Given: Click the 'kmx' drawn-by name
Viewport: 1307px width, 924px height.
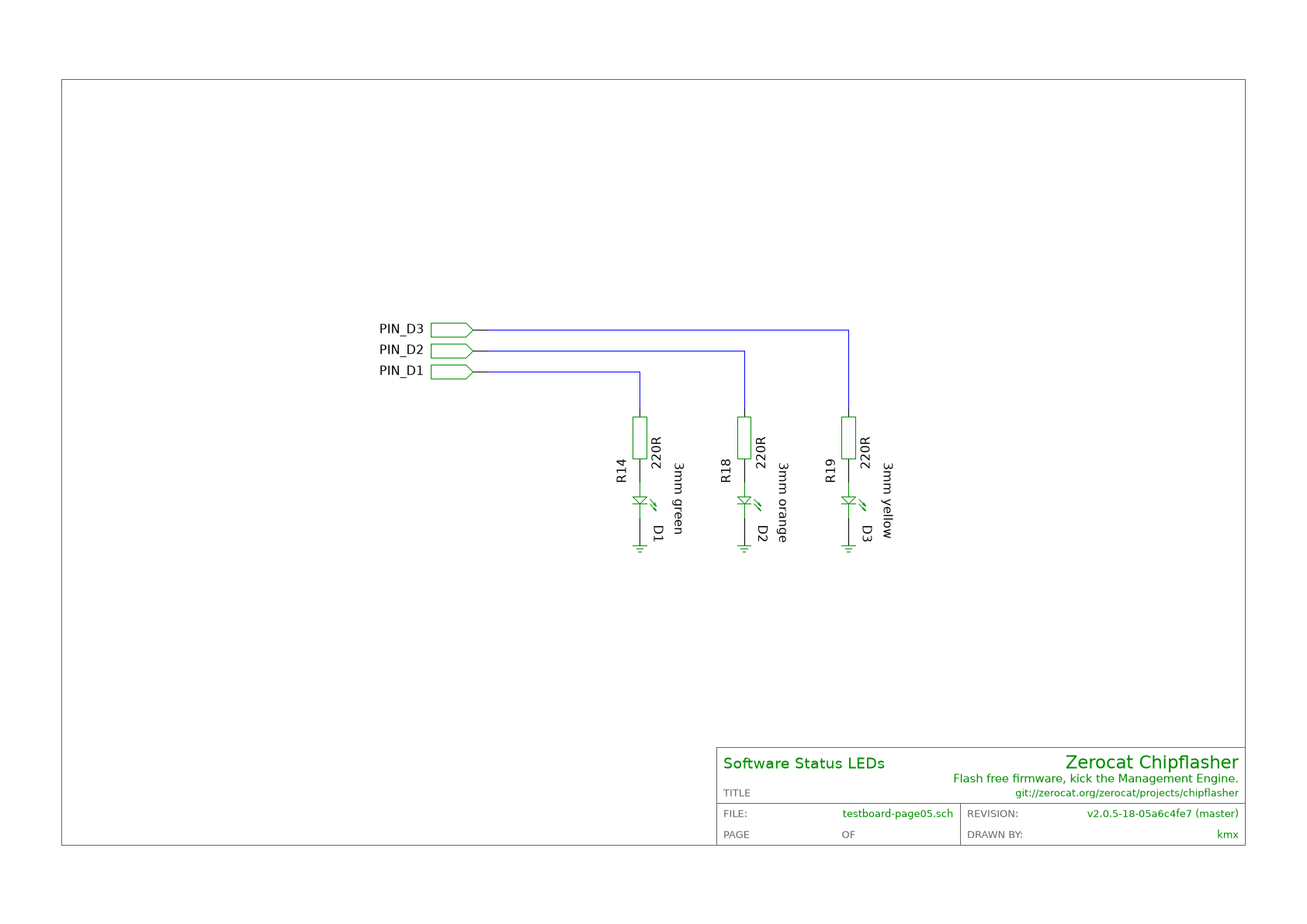Looking at the screenshot, I should click(x=1228, y=835).
